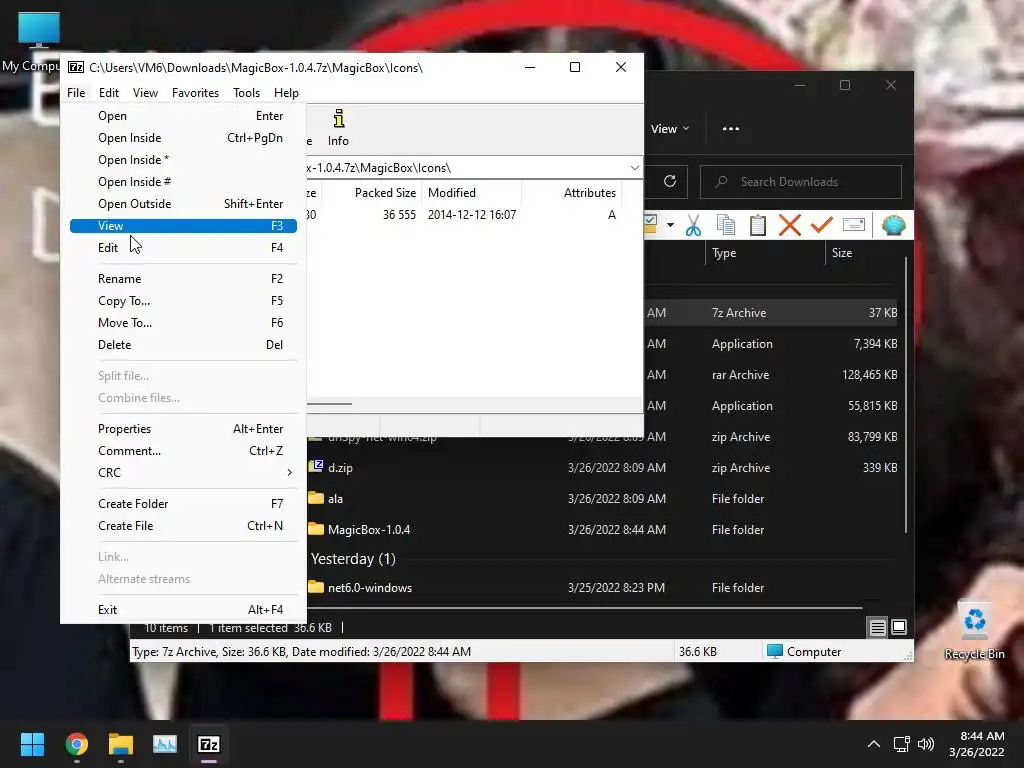Choose Create File from the File menu
This screenshot has height=768, width=1024.
point(183,526)
